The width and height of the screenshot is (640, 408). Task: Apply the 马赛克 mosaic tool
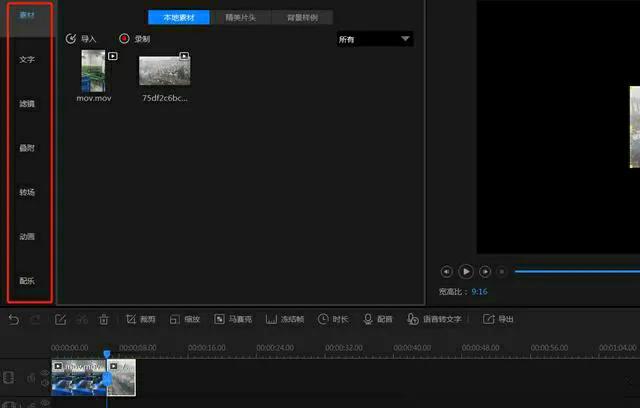(233, 319)
